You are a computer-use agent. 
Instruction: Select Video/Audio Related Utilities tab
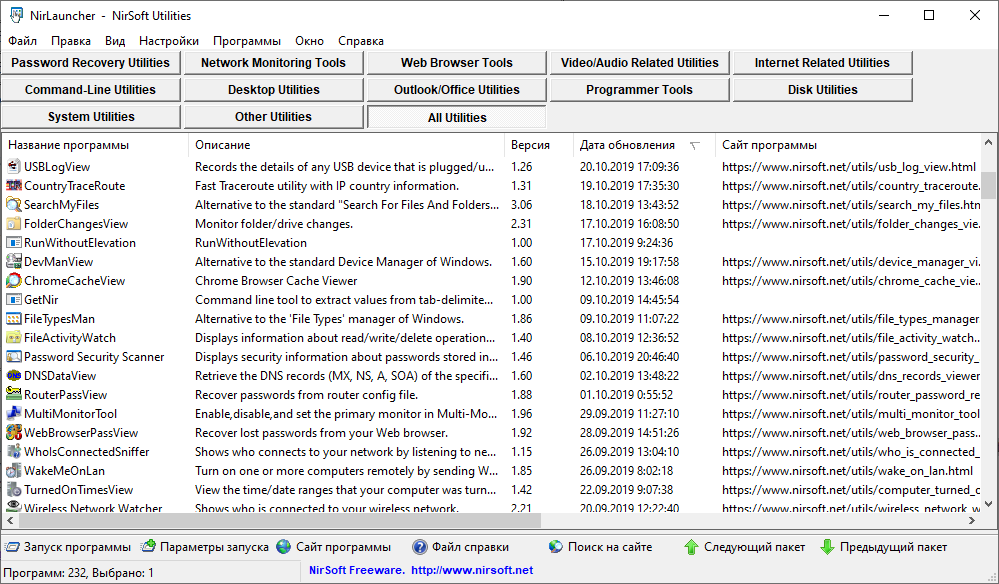(x=639, y=63)
